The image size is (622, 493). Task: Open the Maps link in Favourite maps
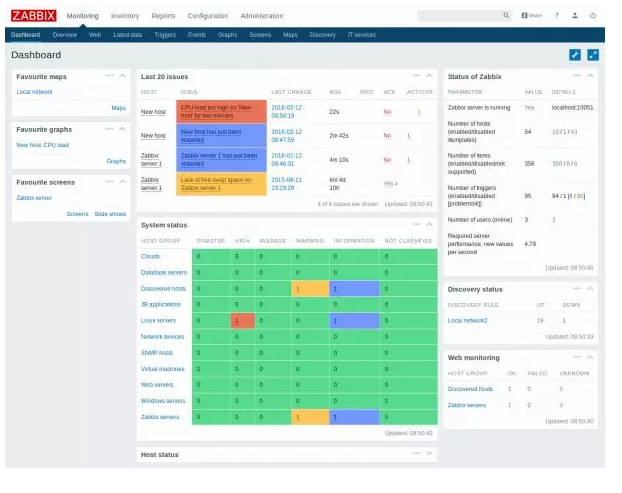coord(119,108)
